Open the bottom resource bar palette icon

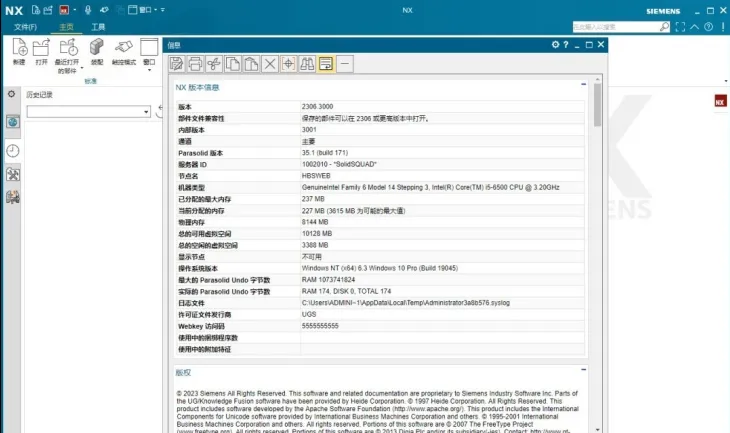click(13, 197)
